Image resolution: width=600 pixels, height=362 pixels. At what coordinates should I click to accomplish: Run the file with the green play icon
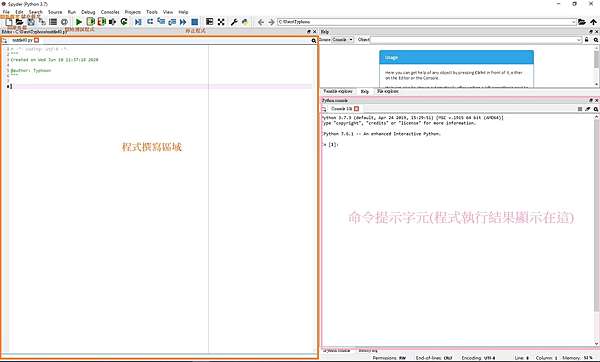[x=79, y=22]
